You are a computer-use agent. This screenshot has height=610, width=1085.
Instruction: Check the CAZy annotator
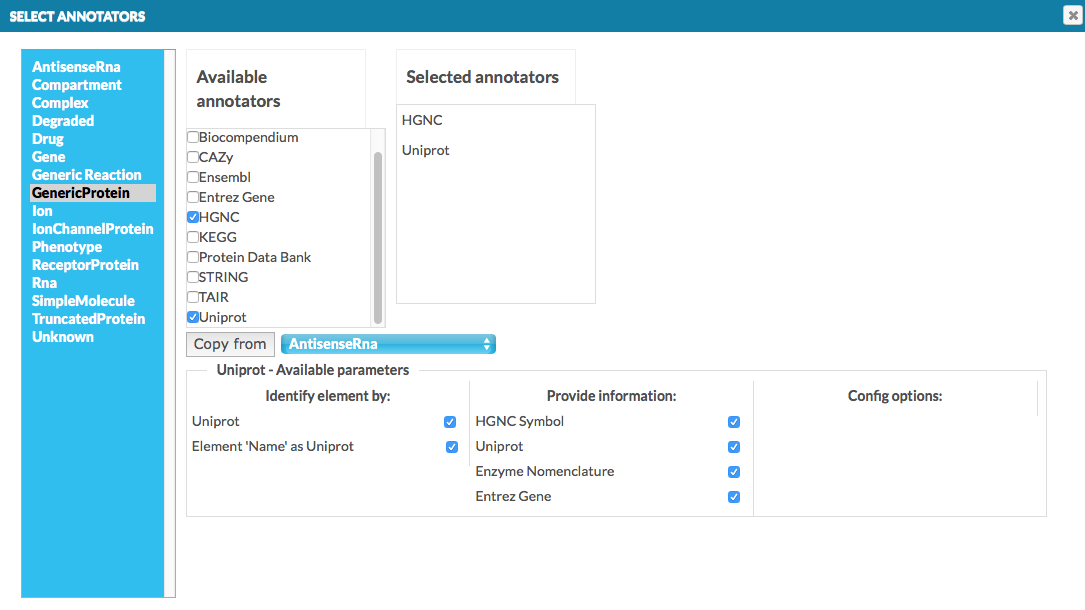(192, 157)
